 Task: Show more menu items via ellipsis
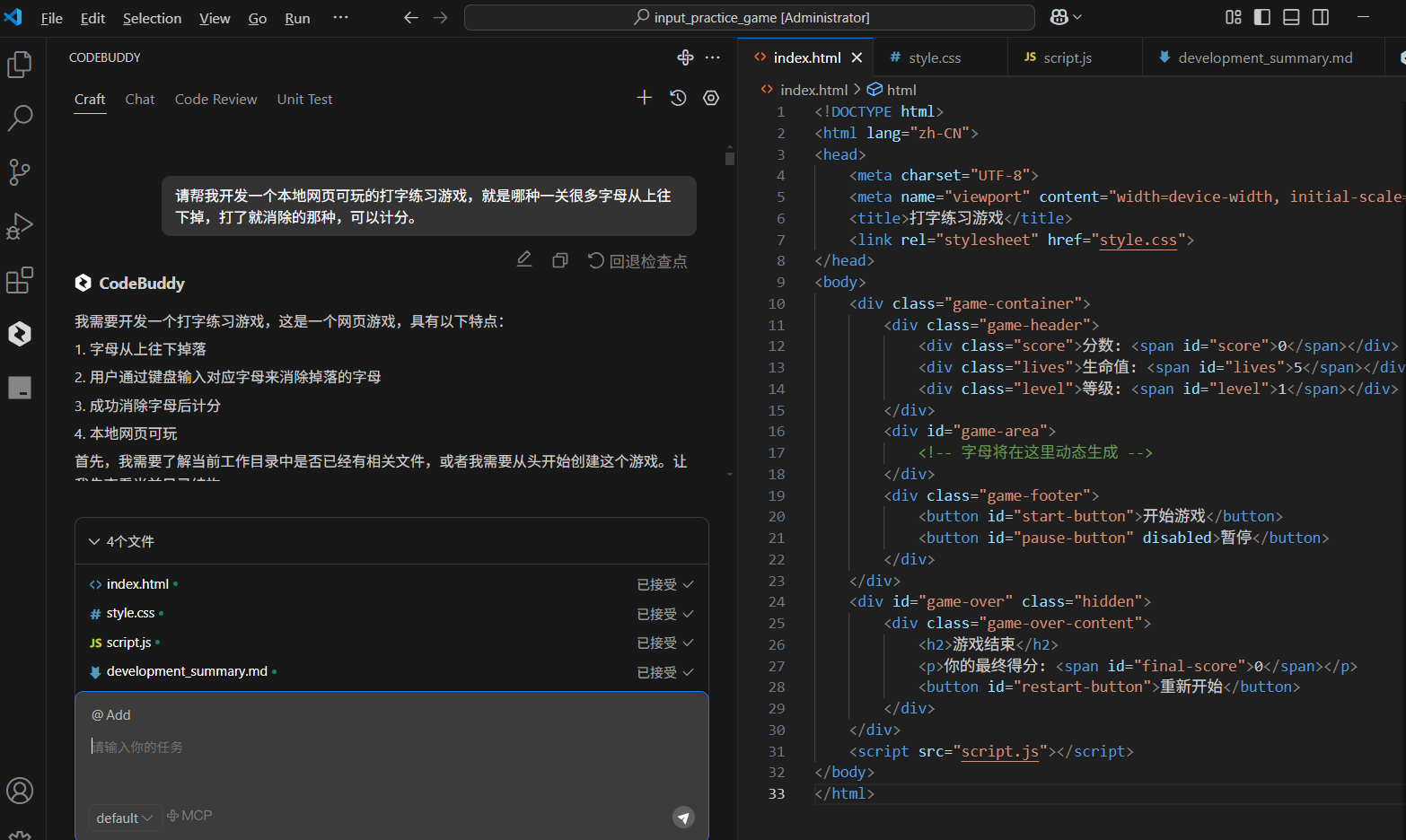click(x=340, y=17)
